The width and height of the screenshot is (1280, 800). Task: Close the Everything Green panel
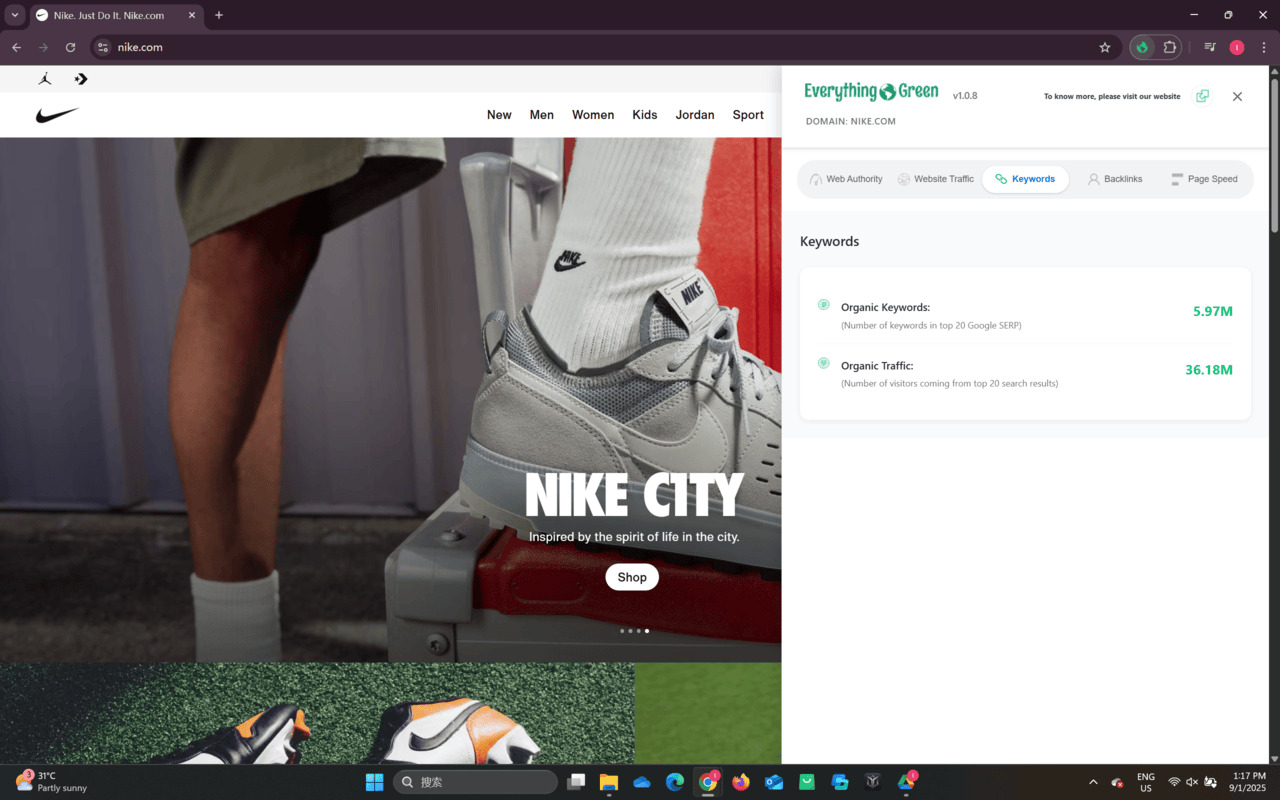[1237, 96]
